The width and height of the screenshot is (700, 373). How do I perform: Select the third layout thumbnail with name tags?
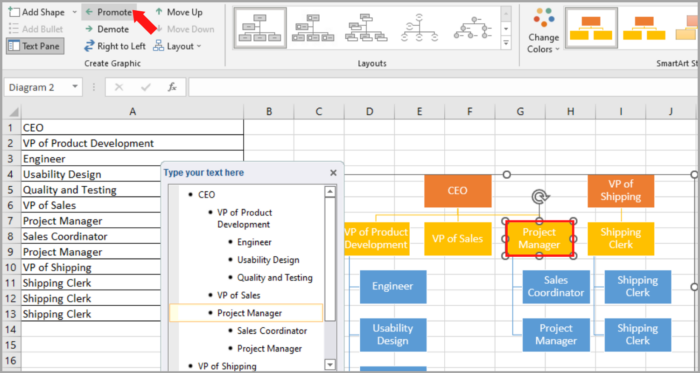(x=366, y=28)
